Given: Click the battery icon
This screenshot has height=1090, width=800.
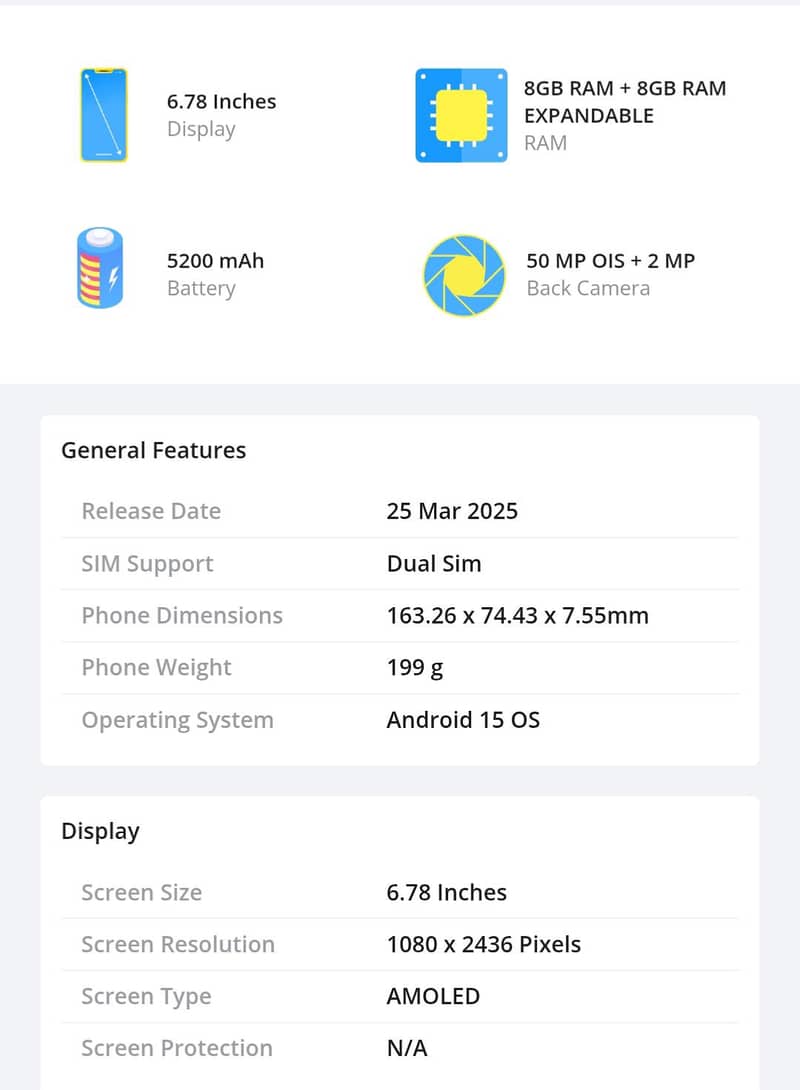Looking at the screenshot, I should pos(100,268).
